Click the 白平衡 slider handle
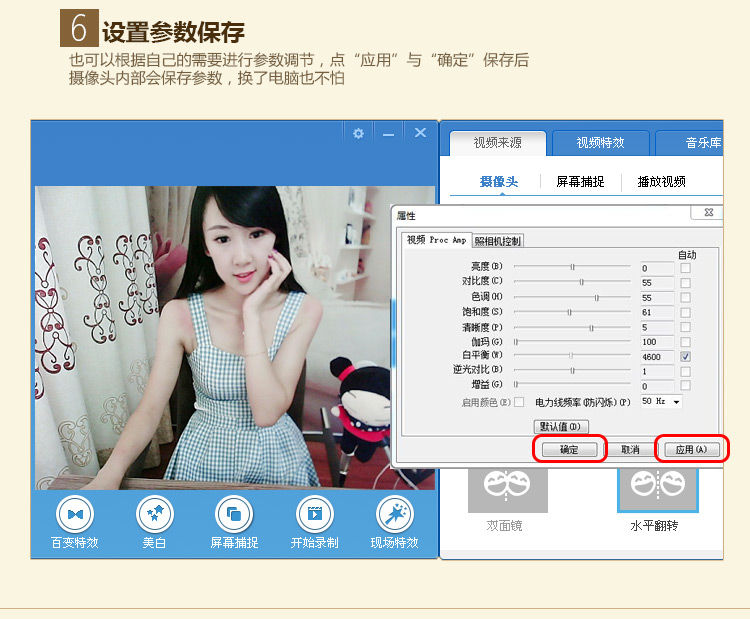The width and height of the screenshot is (750, 619). pos(571,355)
